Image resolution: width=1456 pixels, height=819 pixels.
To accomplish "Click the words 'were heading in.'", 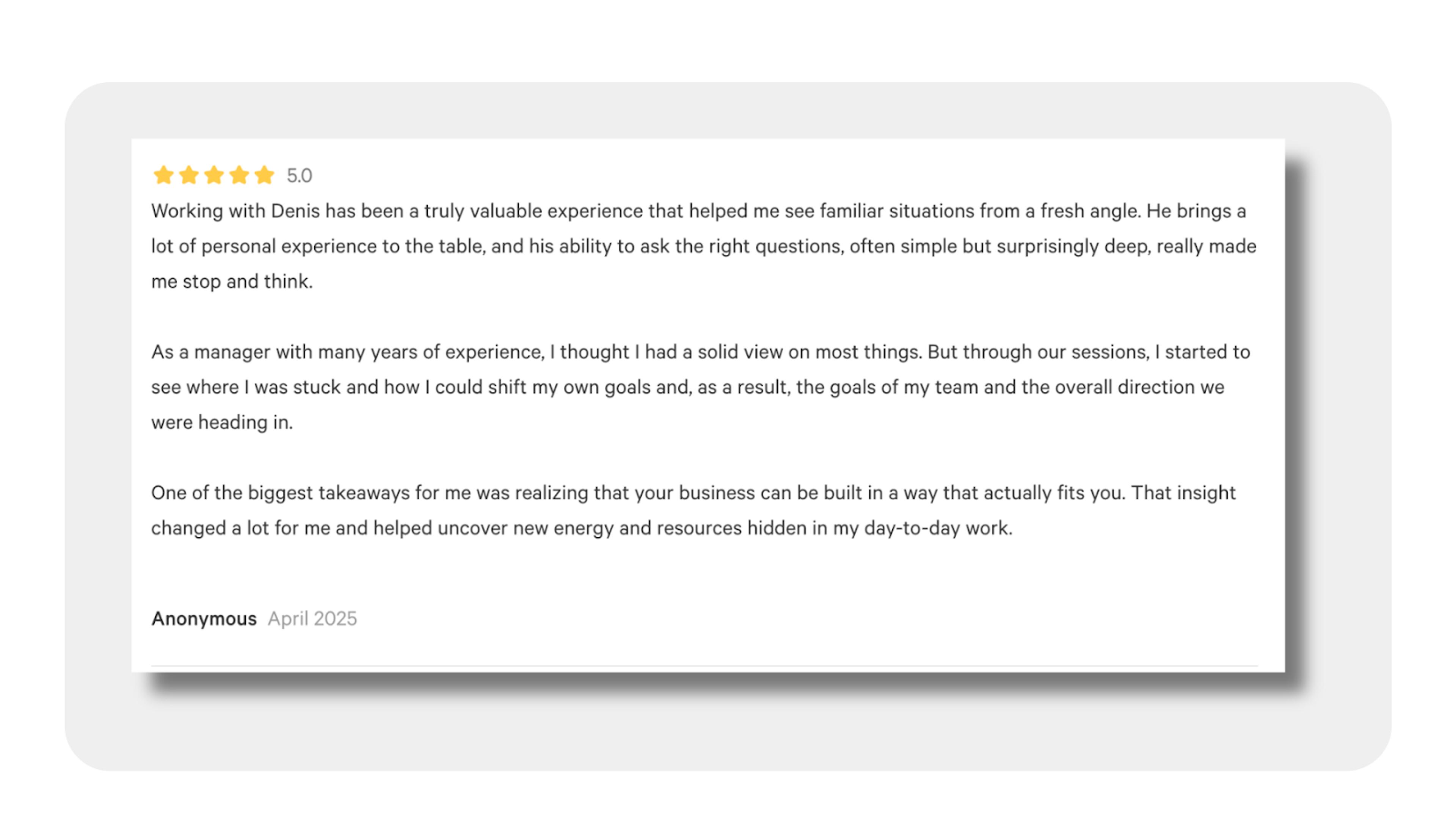I will pos(222,422).
